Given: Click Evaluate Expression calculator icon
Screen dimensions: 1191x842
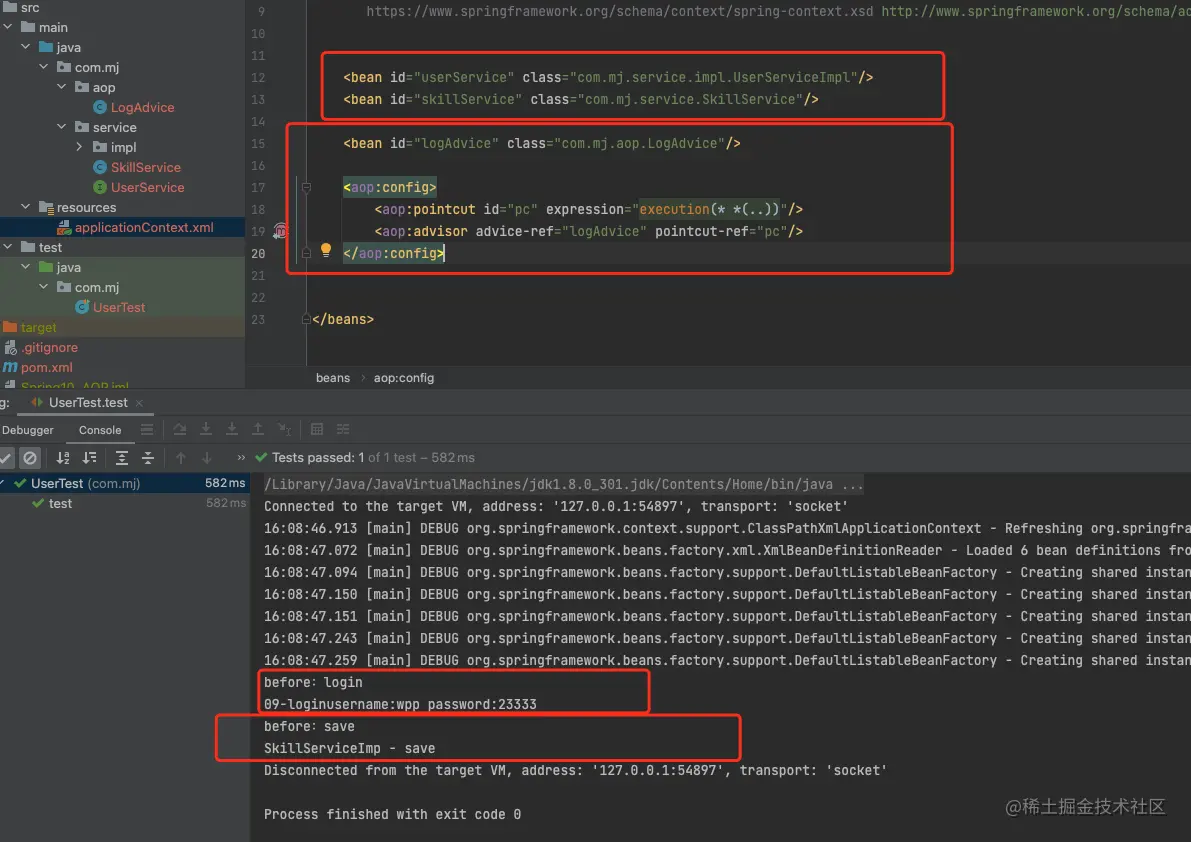Looking at the screenshot, I should 317,429.
